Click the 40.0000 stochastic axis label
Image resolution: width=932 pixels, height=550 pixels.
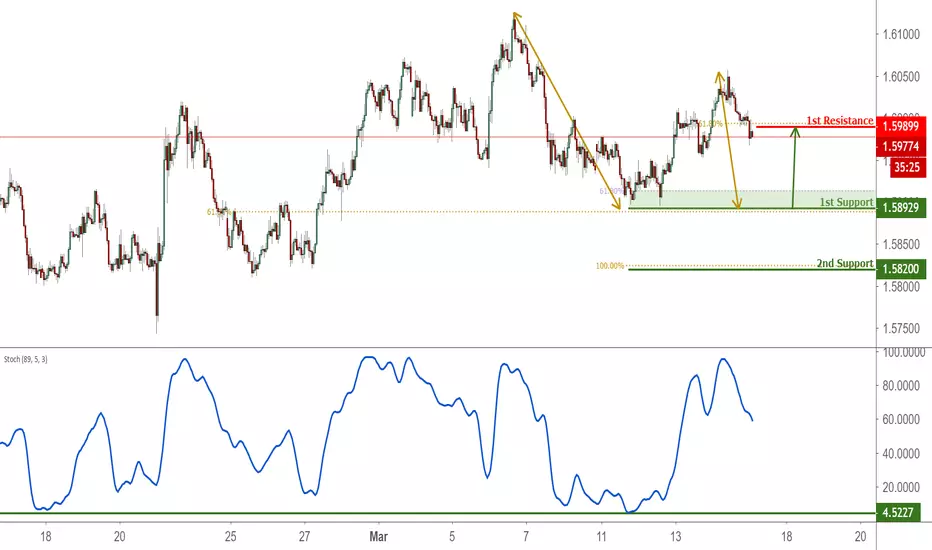pyautogui.click(x=901, y=454)
